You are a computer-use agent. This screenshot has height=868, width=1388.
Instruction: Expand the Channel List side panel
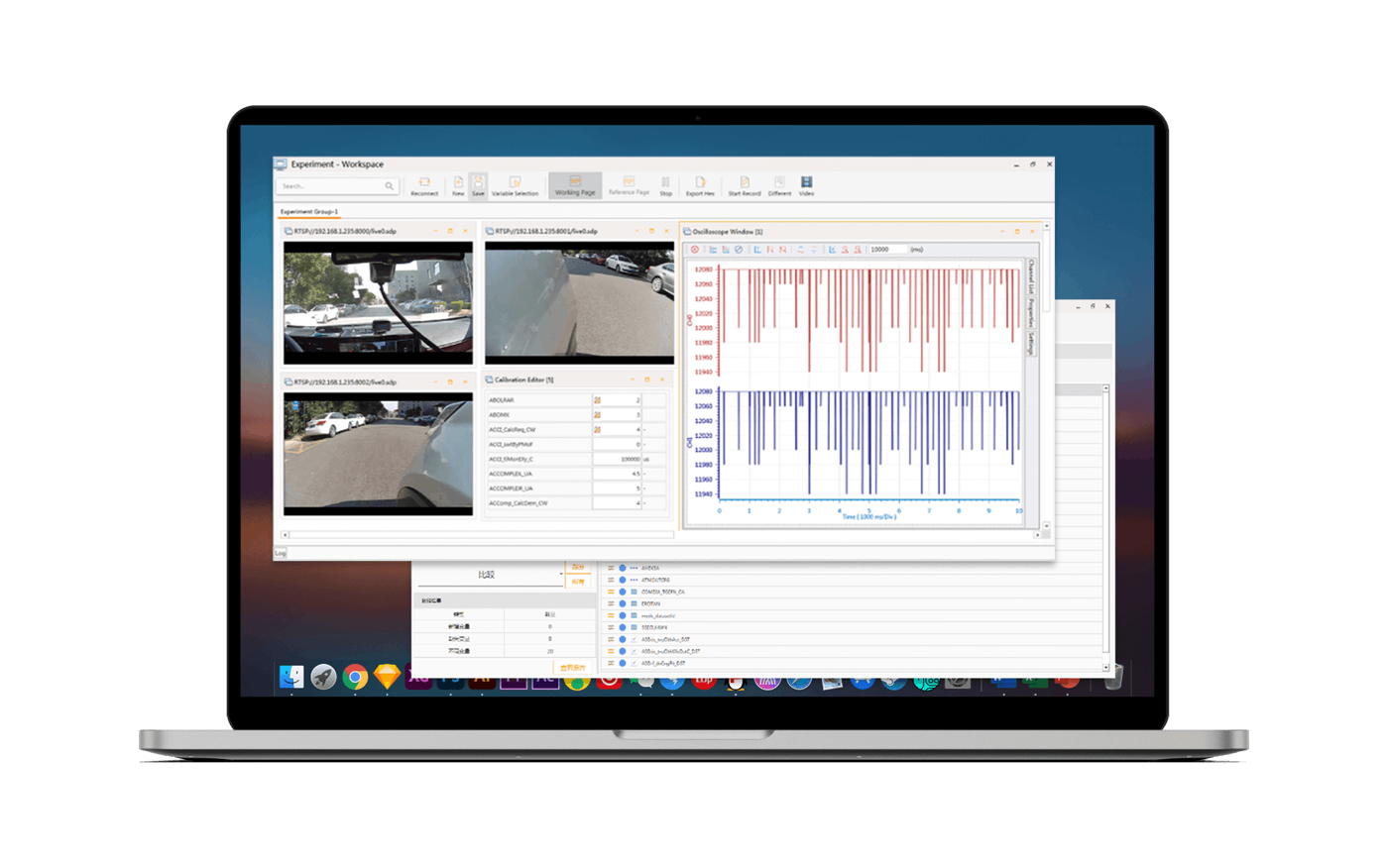pyautogui.click(x=1031, y=276)
